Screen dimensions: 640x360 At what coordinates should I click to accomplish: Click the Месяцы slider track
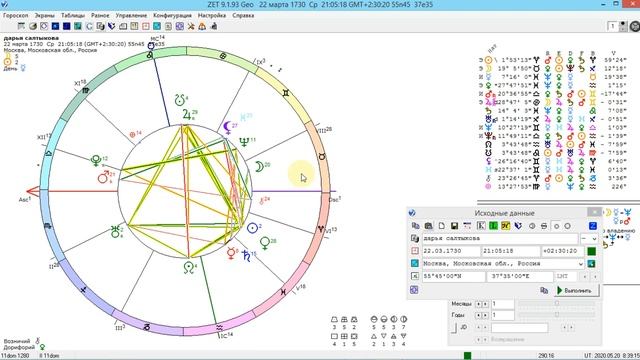[x=557, y=304]
